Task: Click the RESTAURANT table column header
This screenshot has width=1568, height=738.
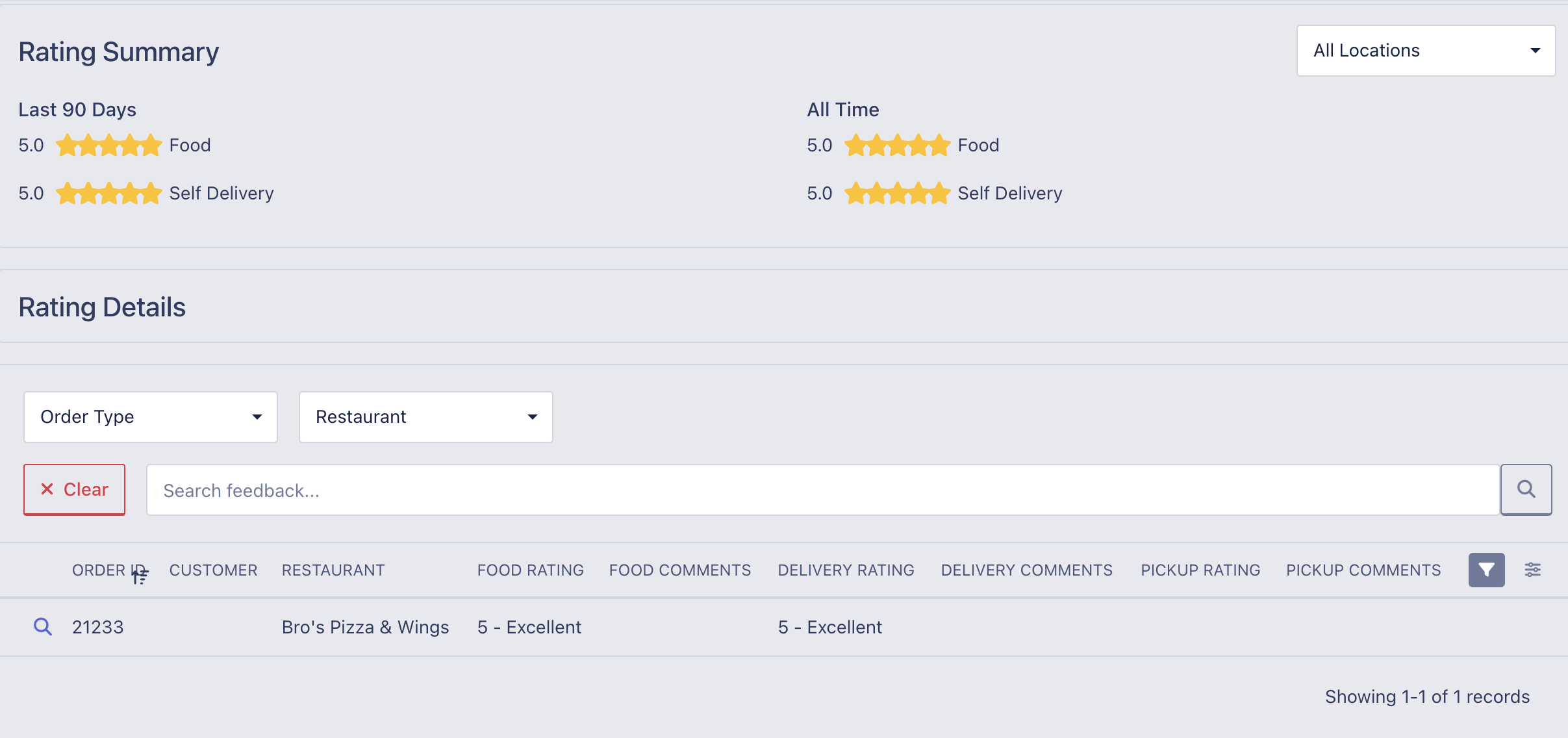Action: (333, 570)
